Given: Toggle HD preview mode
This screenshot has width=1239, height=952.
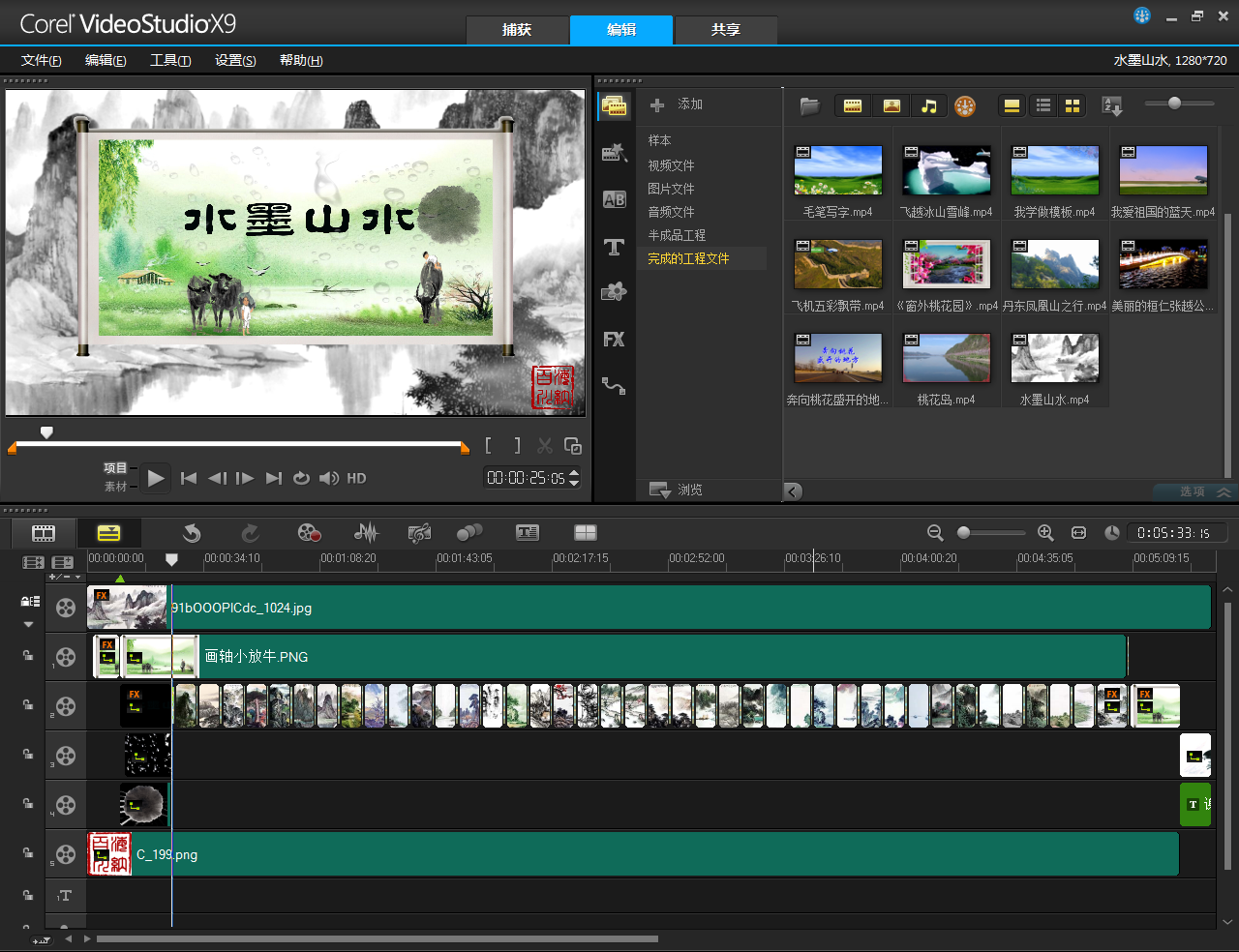Looking at the screenshot, I should tap(356, 478).
